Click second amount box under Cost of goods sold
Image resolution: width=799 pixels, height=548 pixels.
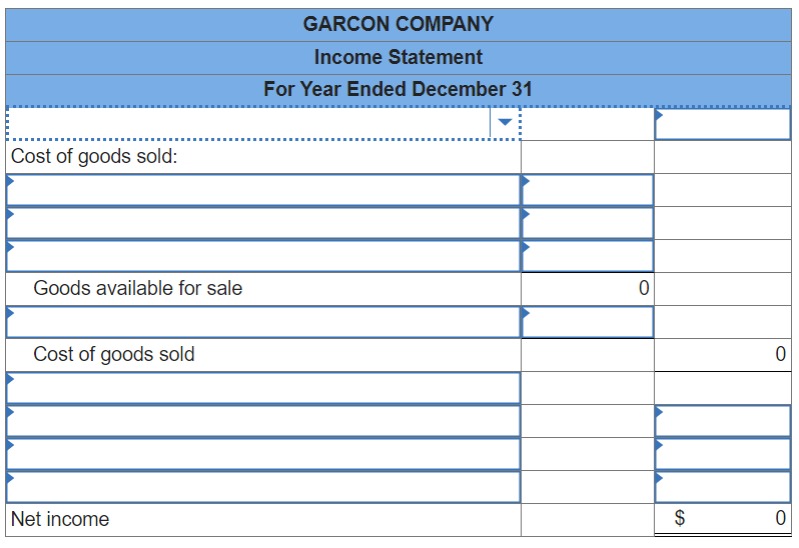(588, 223)
